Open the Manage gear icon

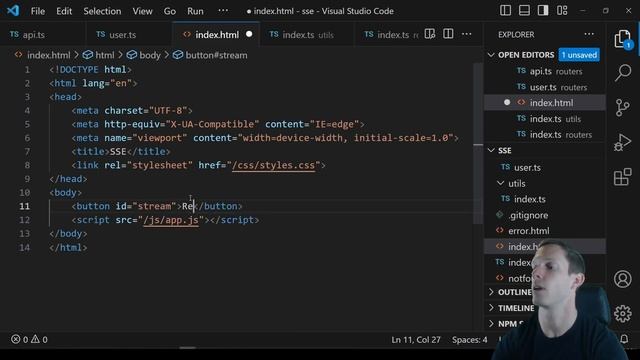tap(622, 313)
